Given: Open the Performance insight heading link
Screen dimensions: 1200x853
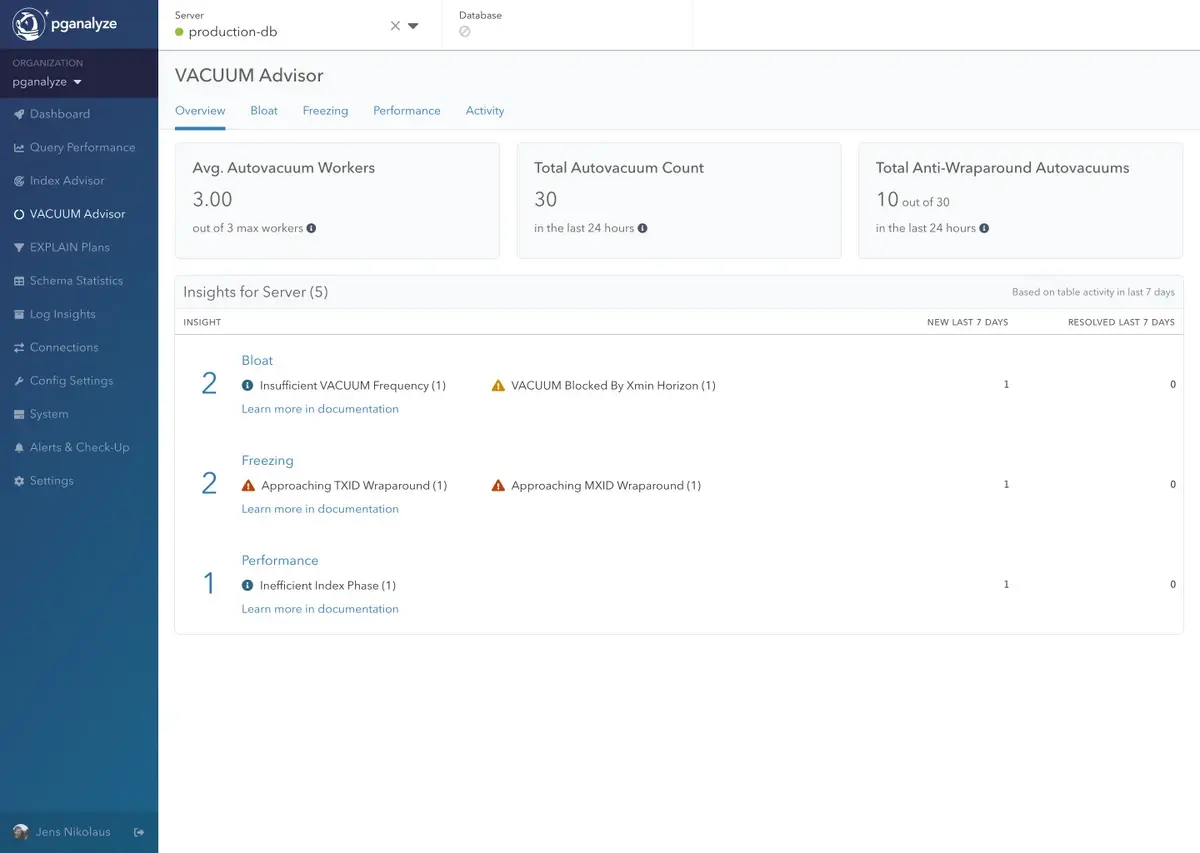Looking at the screenshot, I should tap(280, 561).
